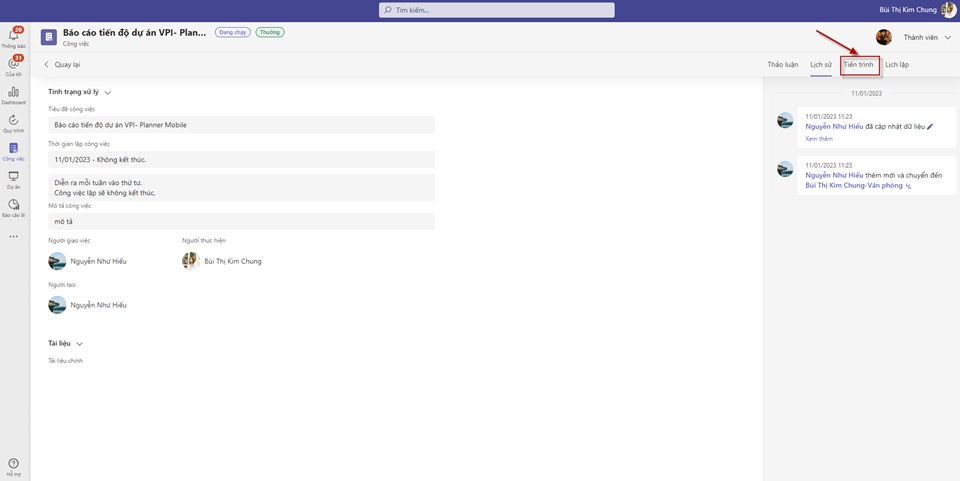960x481 pixels.
Task: Select the Công việc sidebar icon
Action: (x=13, y=150)
